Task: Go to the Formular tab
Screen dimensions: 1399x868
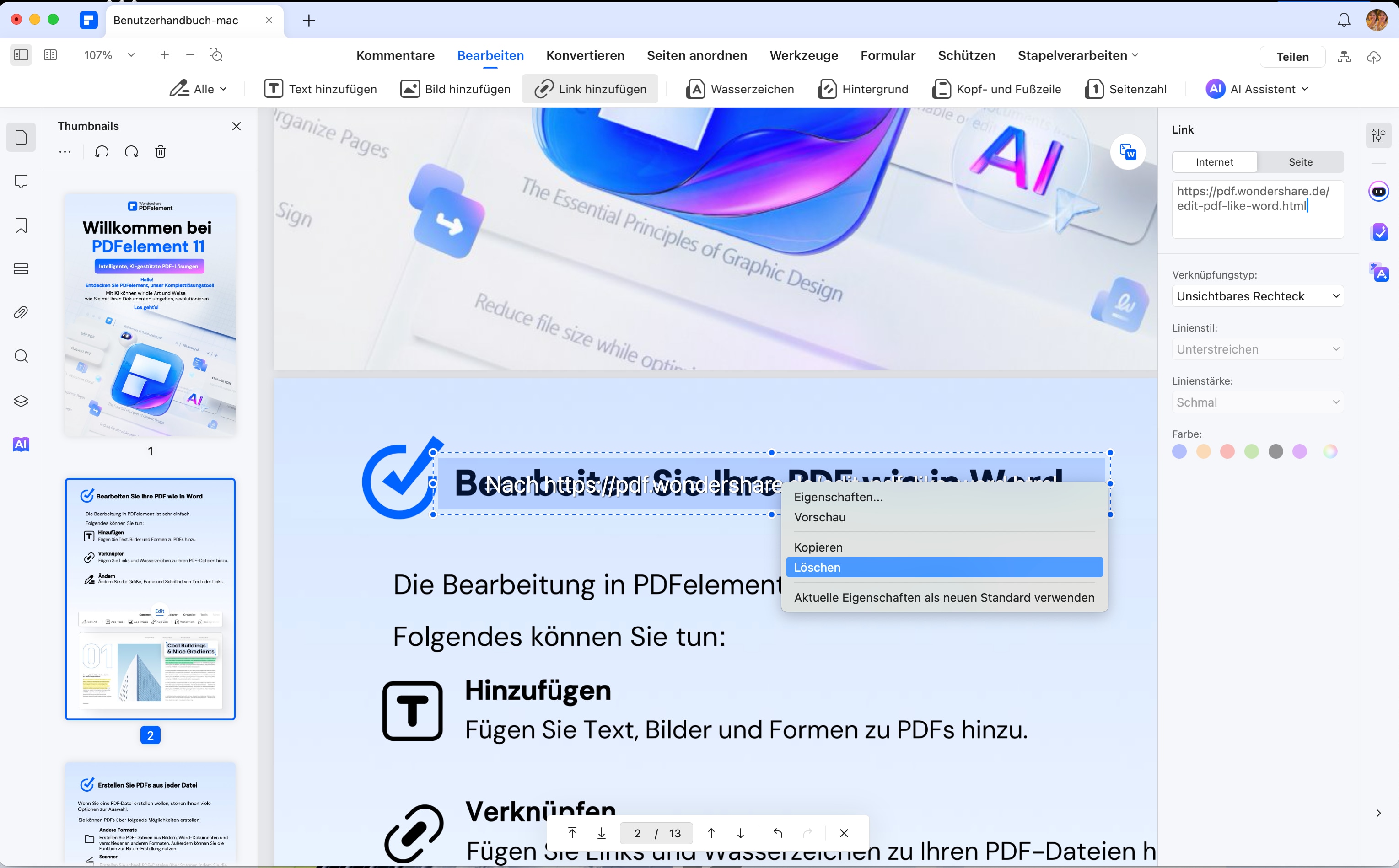Action: pyautogui.click(x=888, y=56)
